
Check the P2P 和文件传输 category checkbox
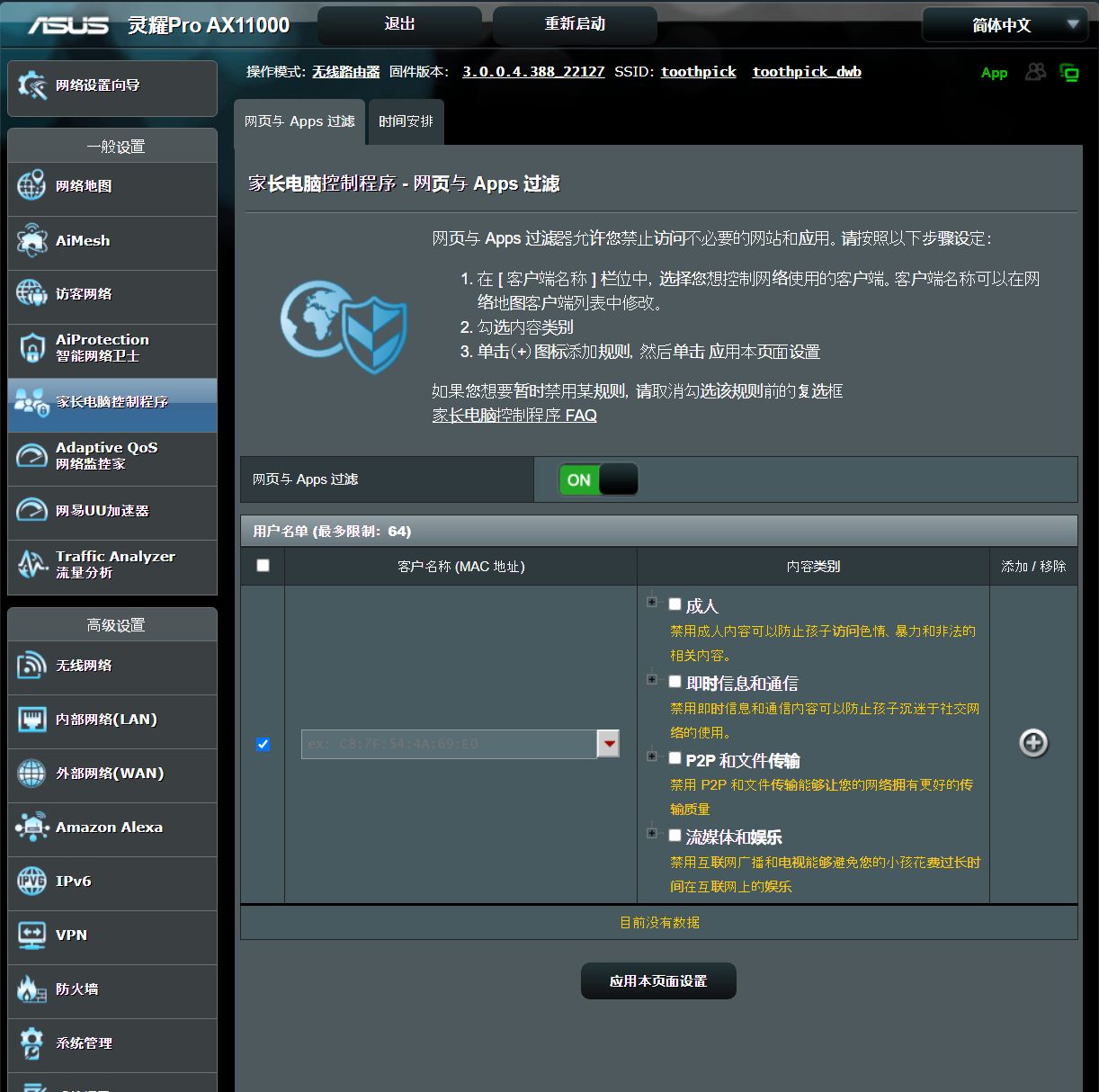click(x=675, y=758)
